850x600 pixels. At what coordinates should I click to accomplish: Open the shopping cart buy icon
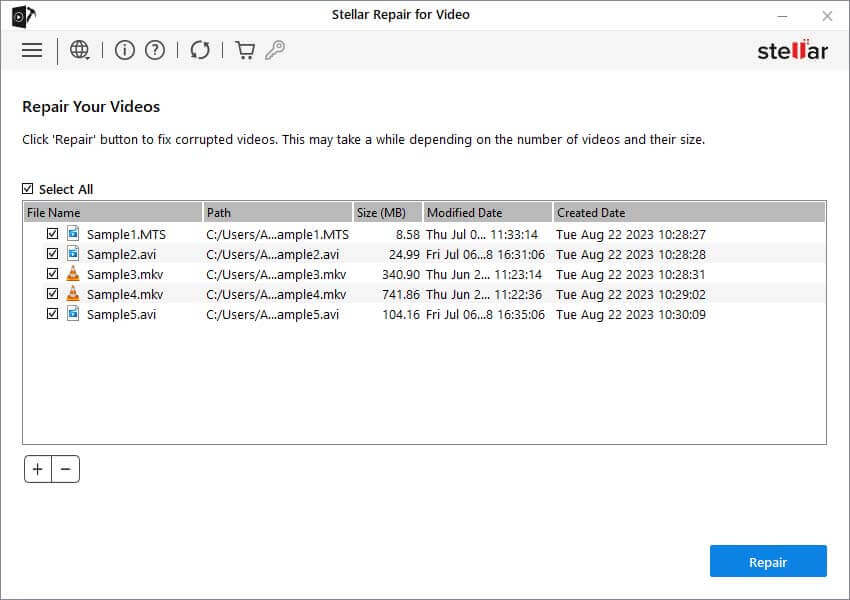click(x=245, y=50)
